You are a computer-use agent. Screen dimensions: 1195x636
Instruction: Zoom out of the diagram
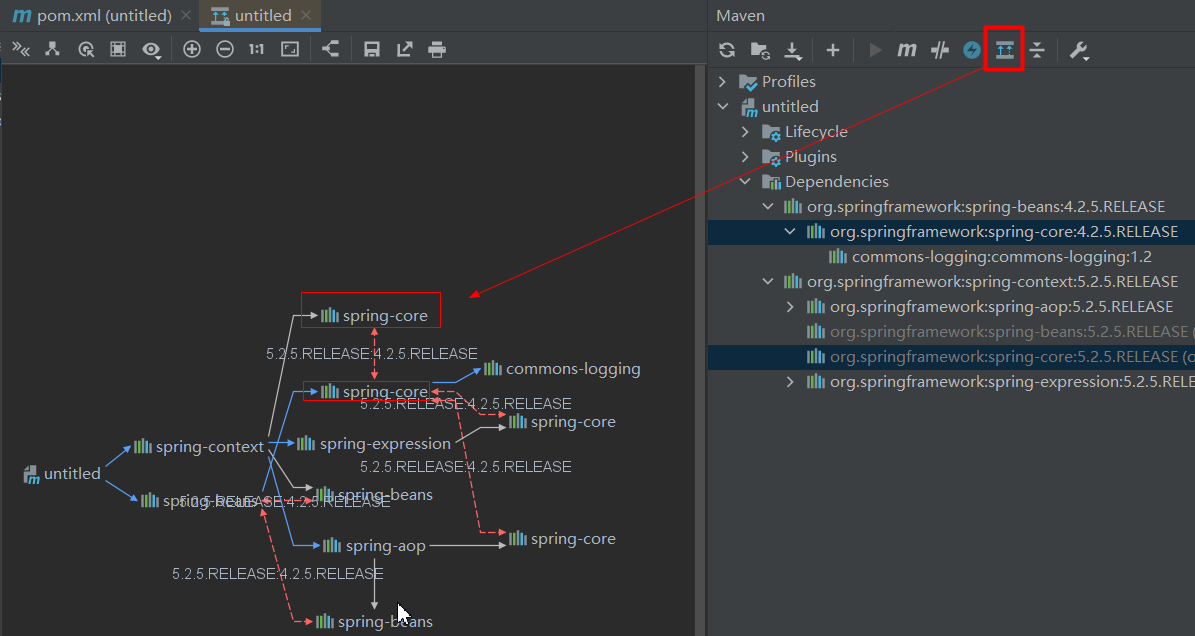(225, 50)
